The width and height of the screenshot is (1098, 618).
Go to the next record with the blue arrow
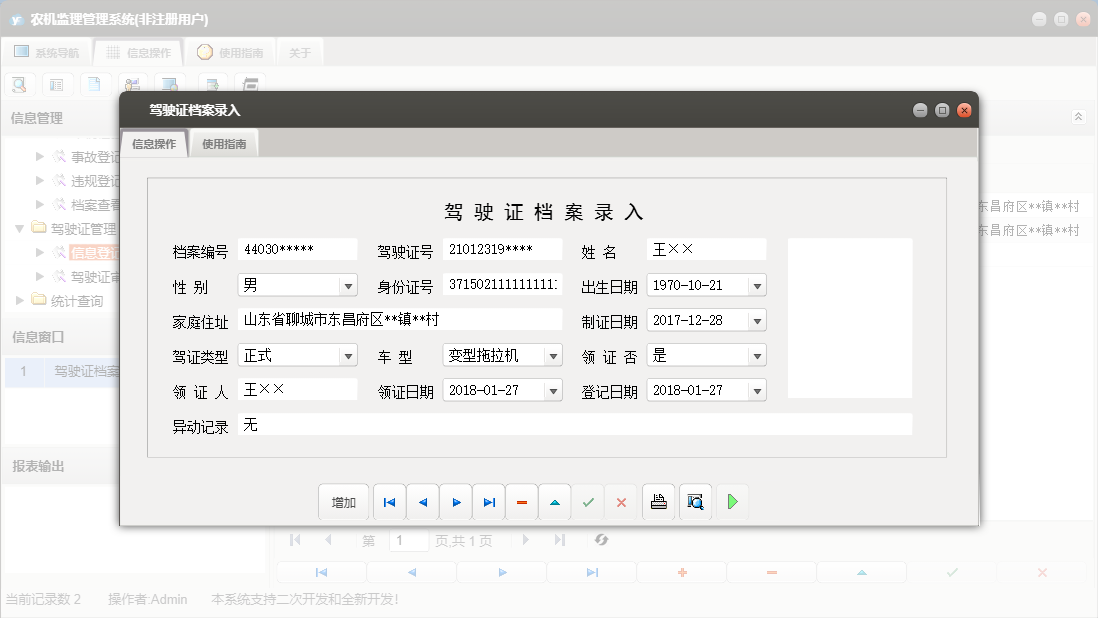[x=457, y=501]
